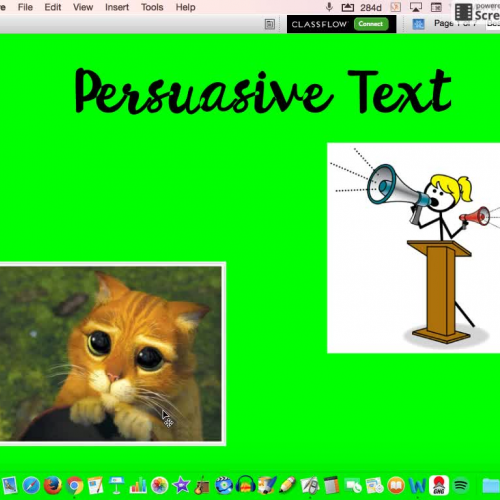Launch Microsoft Word from the dock
This screenshot has width=500, height=500.
click(417, 486)
